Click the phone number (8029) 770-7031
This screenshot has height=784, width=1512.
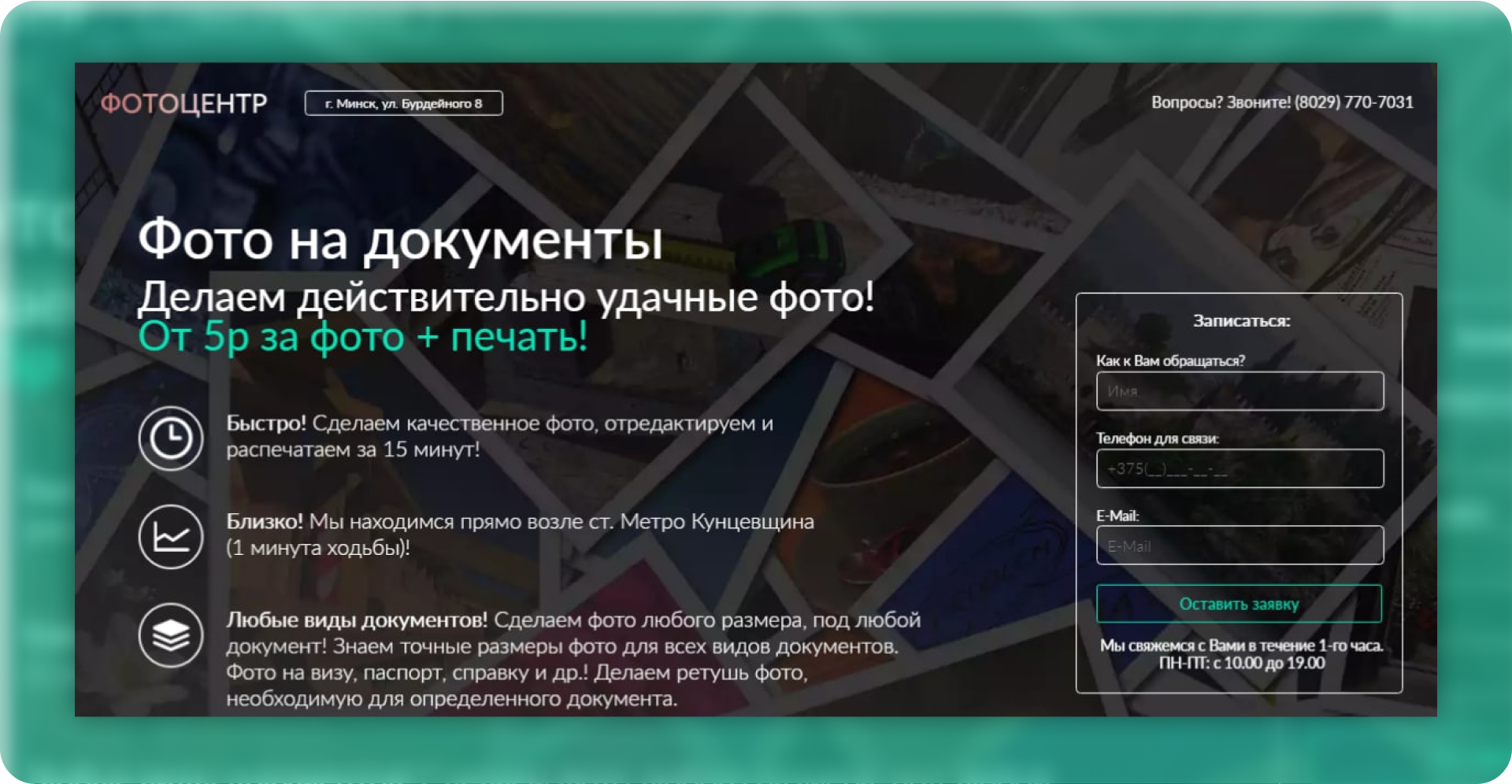coord(1354,102)
